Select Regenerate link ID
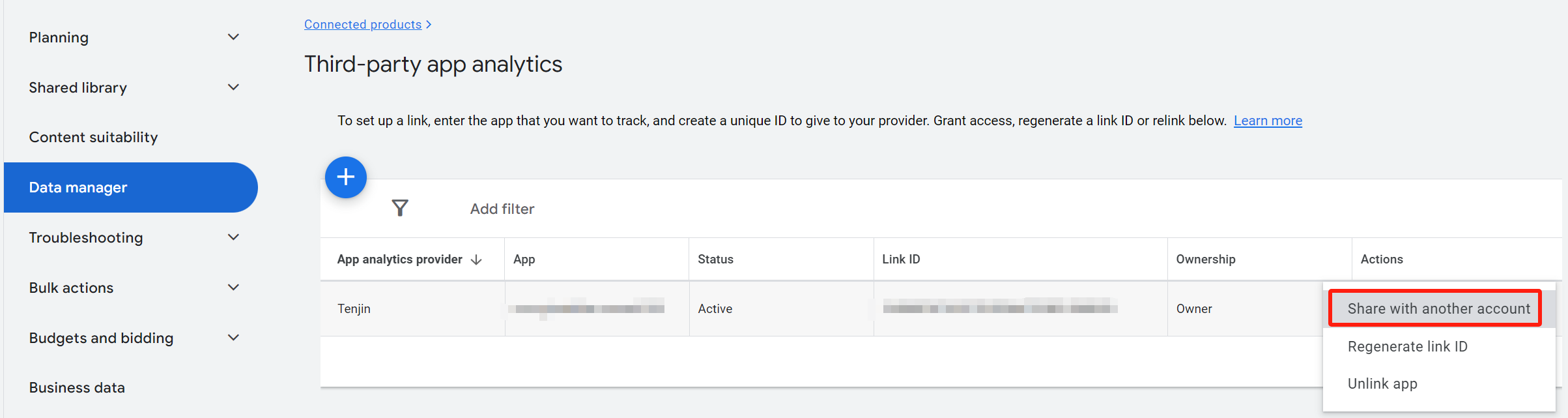 [1408, 346]
